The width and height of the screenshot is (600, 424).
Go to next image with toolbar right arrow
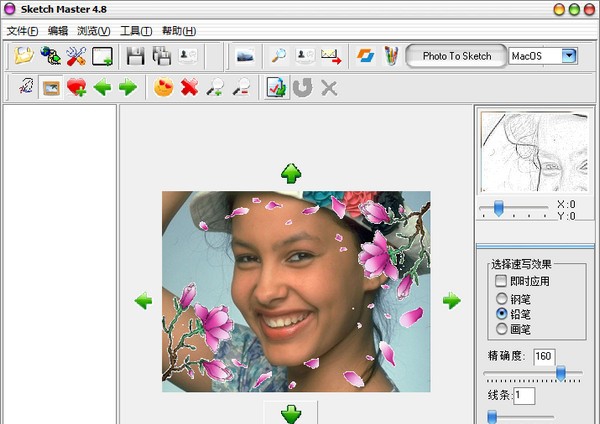click(x=128, y=88)
